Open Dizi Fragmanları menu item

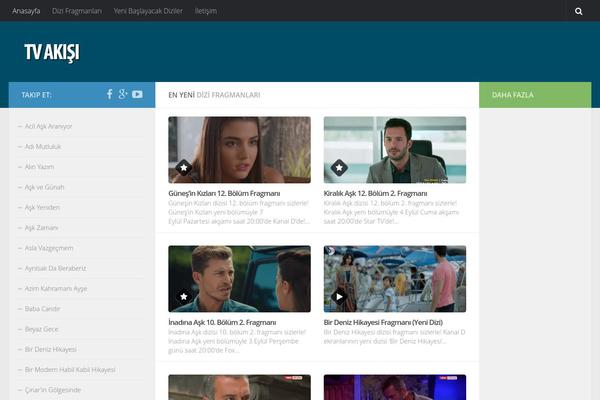[x=77, y=11]
